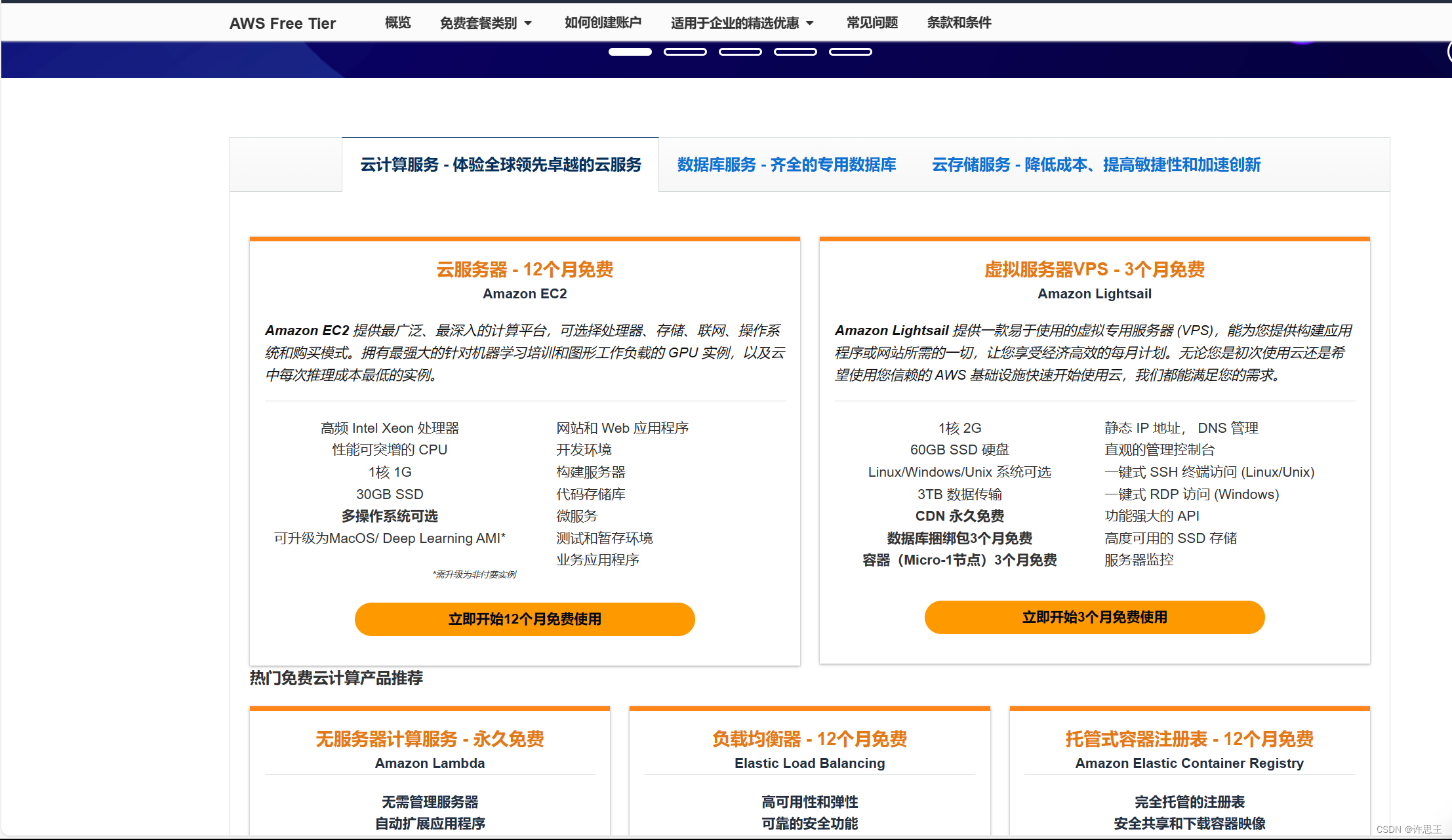
Task: Open 条款和条件 nav link
Action: coord(959,23)
